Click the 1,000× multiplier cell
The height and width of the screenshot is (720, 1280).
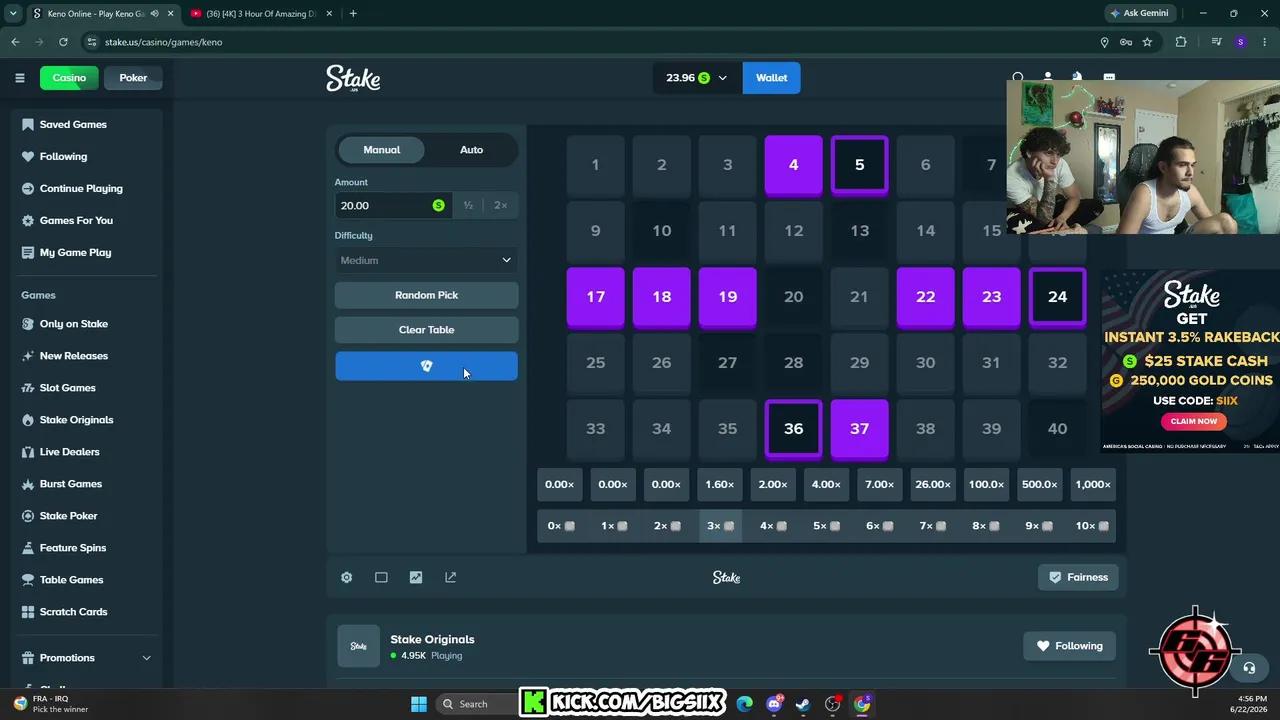[x=1093, y=485]
